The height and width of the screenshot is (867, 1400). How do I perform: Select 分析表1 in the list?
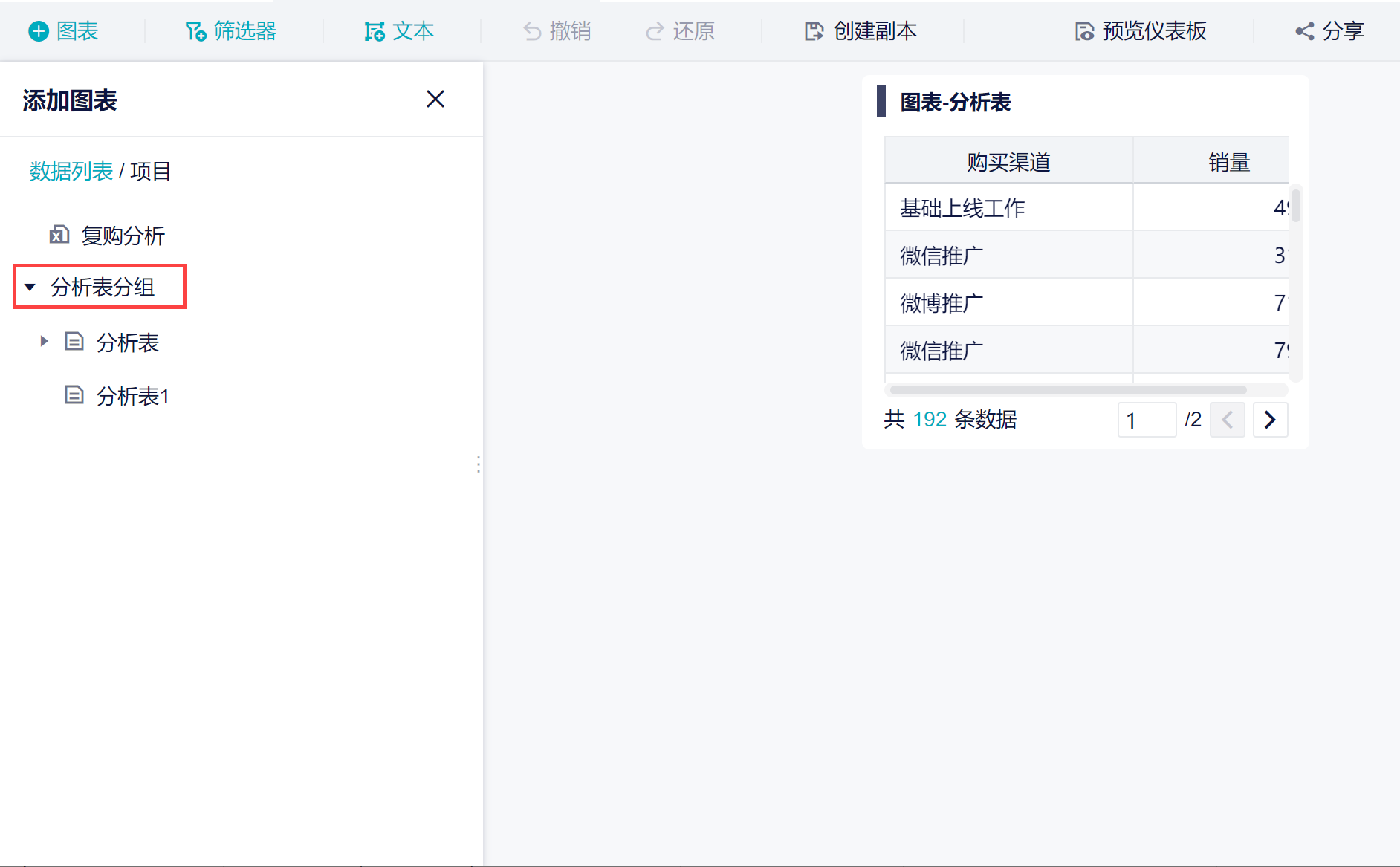[132, 396]
